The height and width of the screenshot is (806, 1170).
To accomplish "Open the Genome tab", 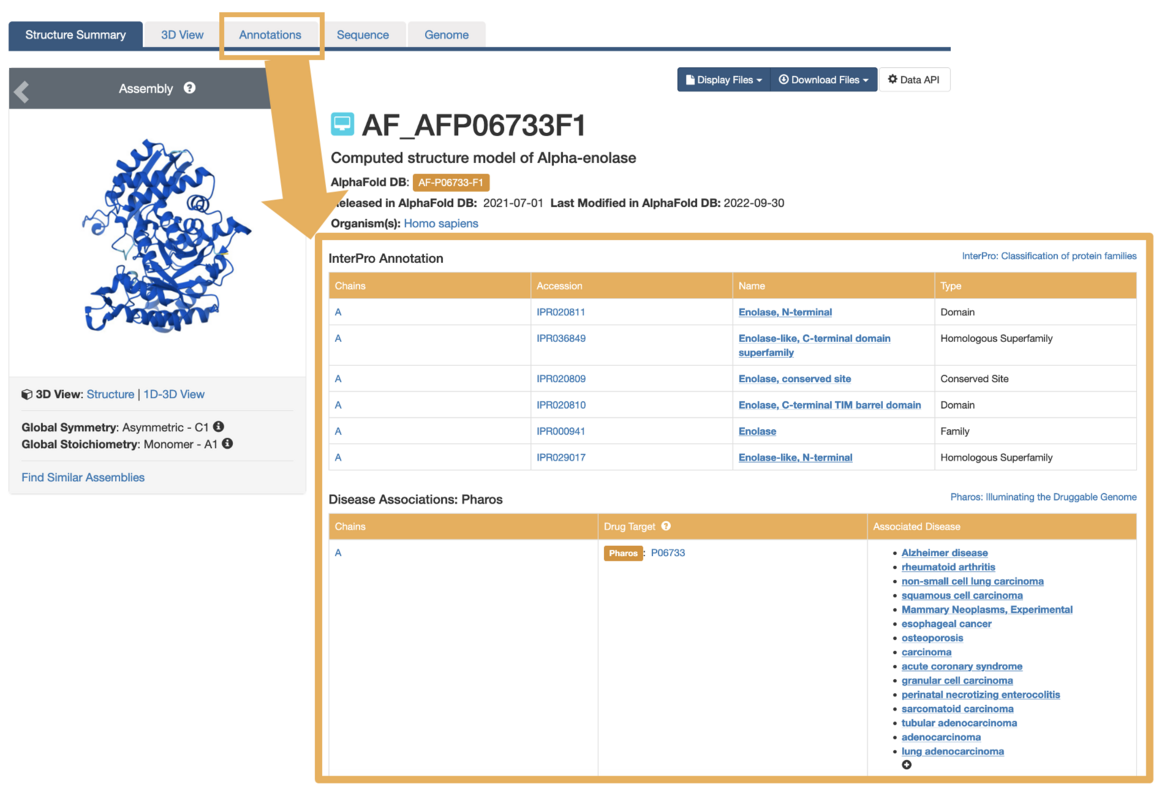I will [x=446, y=33].
